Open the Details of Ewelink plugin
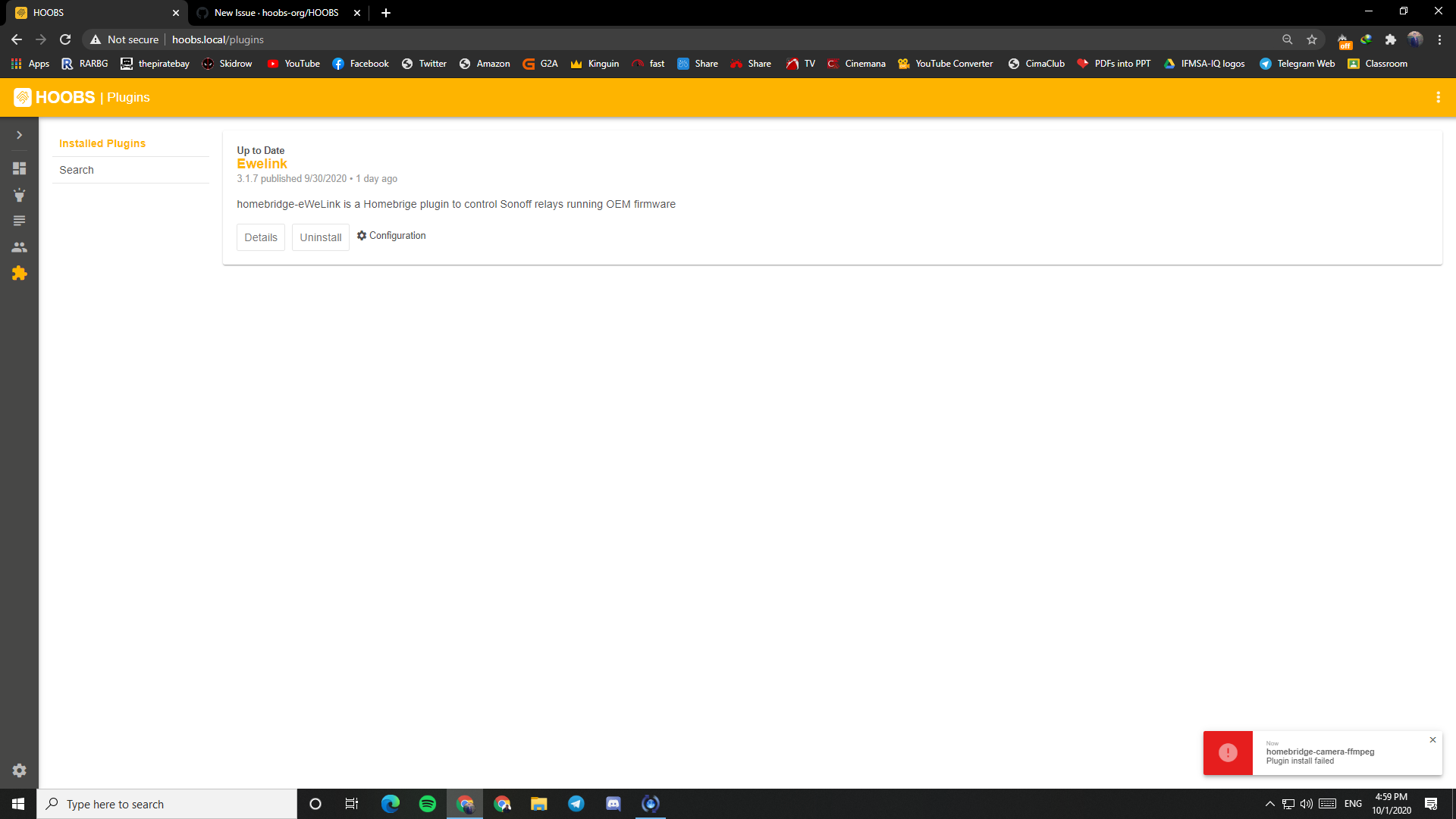Viewport: 1456px width, 819px height. click(x=260, y=237)
